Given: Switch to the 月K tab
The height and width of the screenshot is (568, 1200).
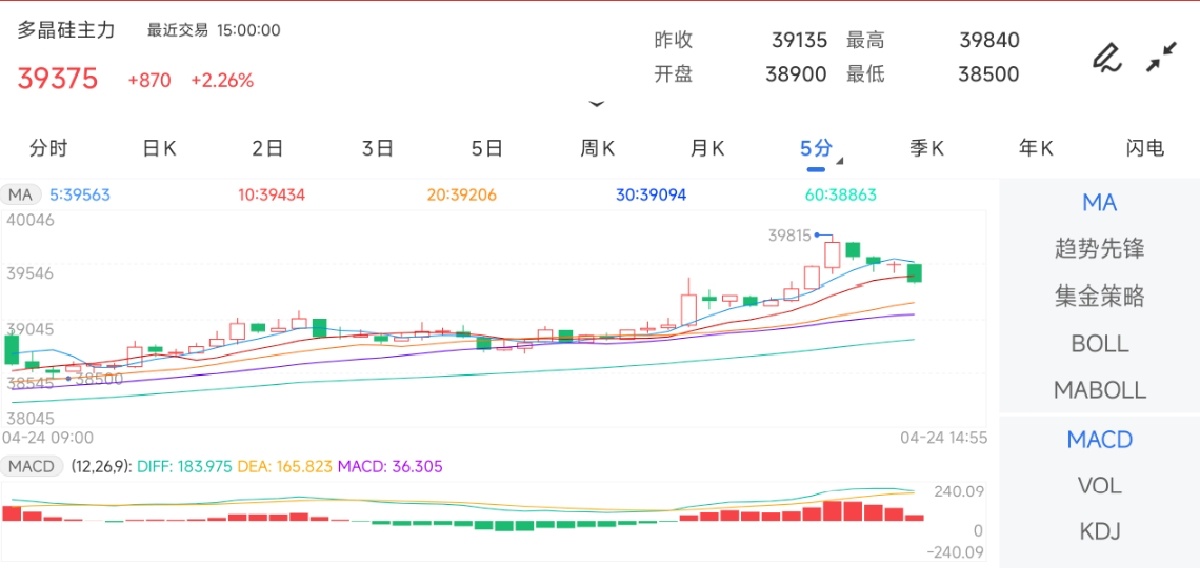Looking at the screenshot, I should pos(708,149).
